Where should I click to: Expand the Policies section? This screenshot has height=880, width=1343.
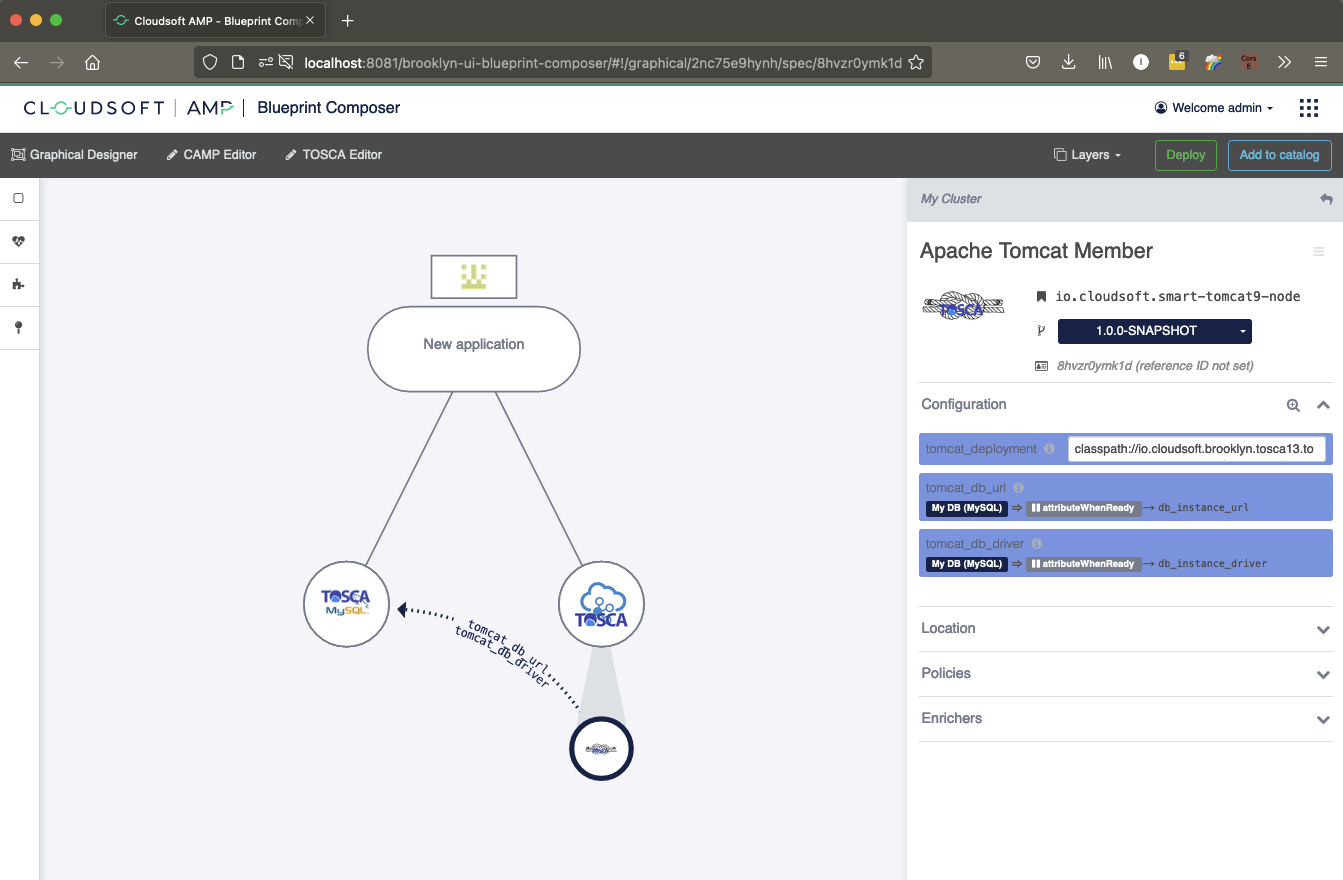(x=1126, y=674)
